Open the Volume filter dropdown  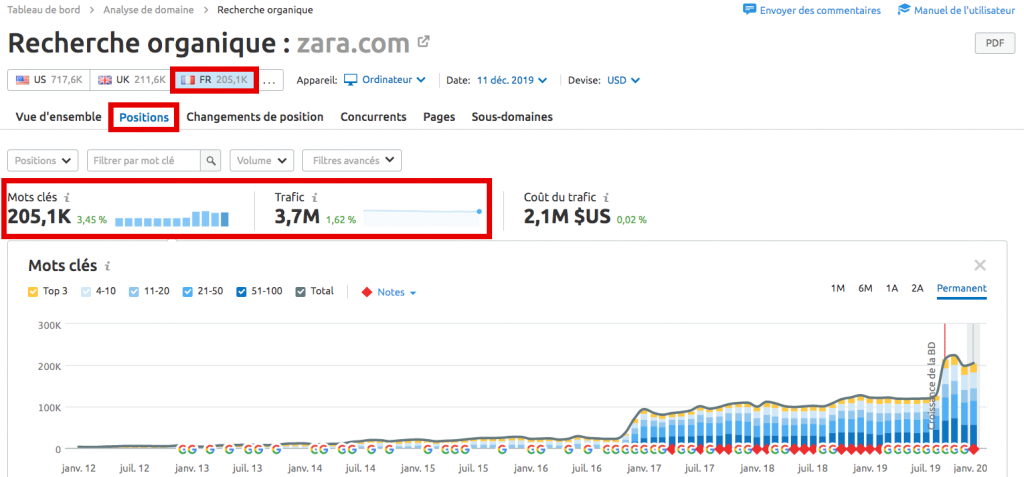262,160
